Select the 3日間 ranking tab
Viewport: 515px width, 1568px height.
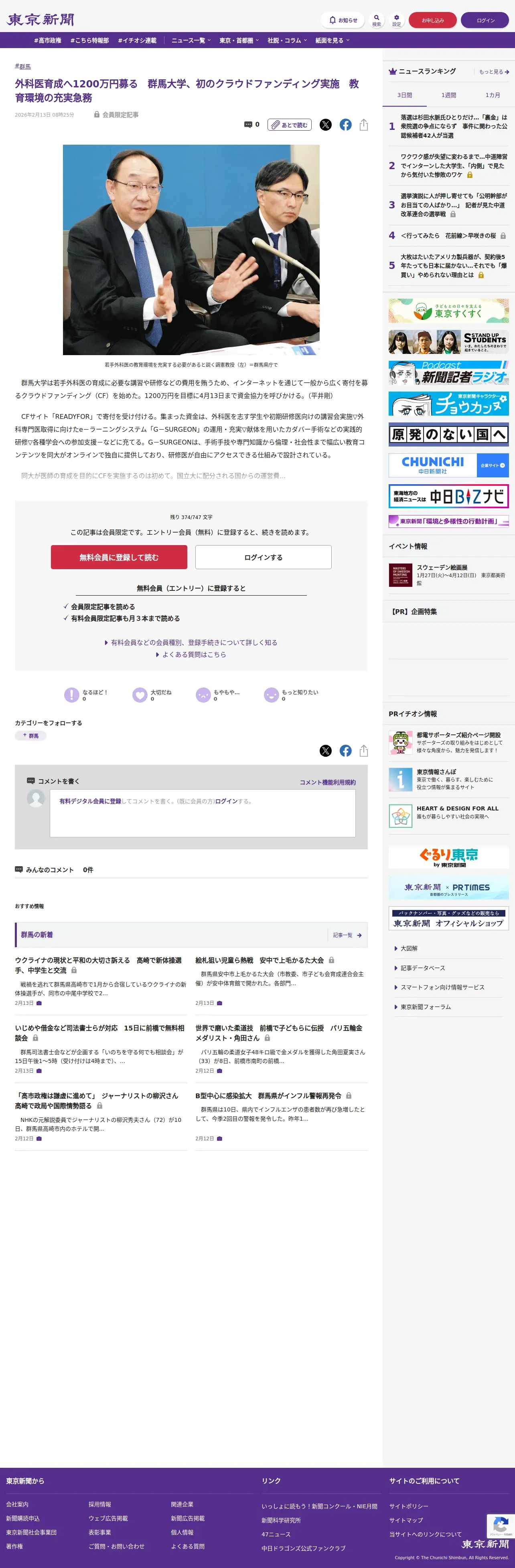click(405, 95)
